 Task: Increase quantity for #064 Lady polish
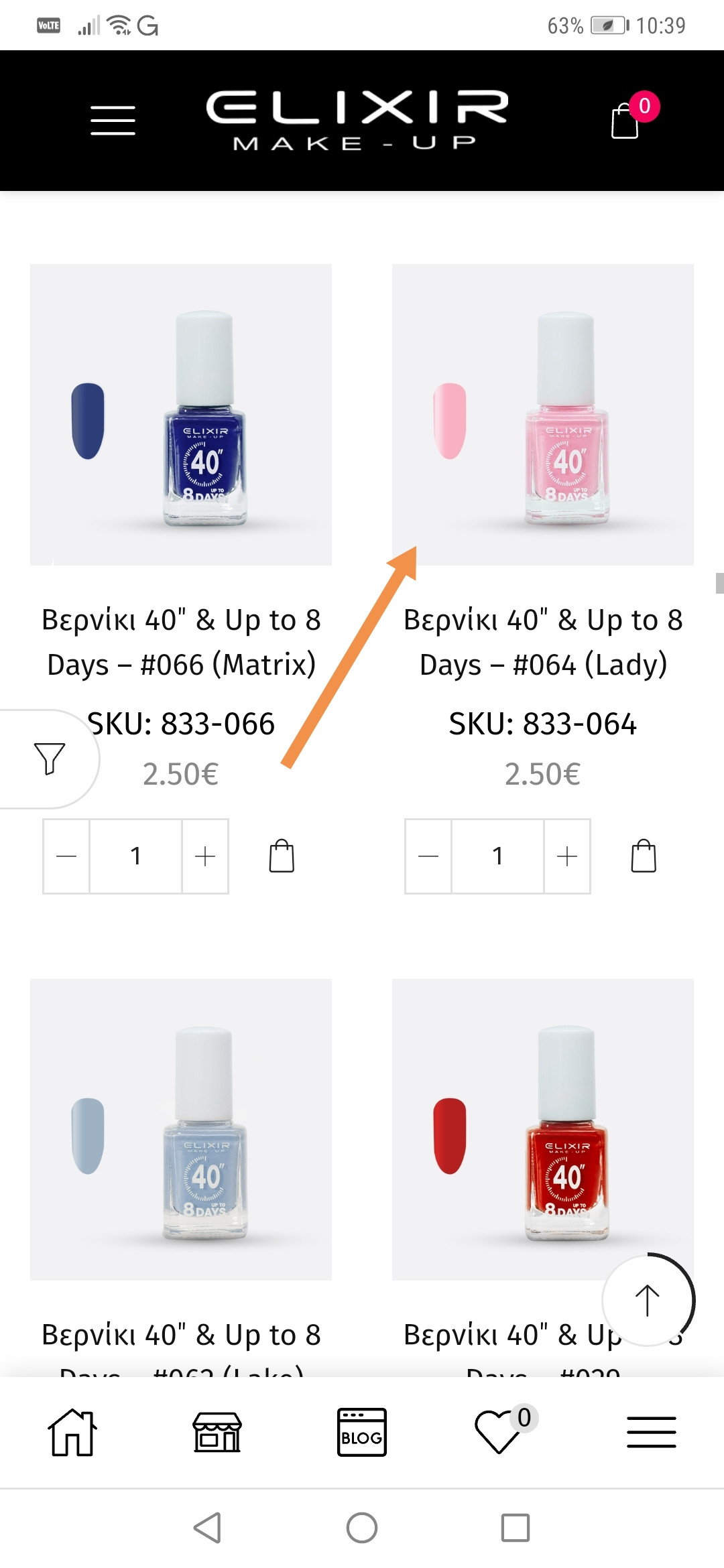(567, 856)
